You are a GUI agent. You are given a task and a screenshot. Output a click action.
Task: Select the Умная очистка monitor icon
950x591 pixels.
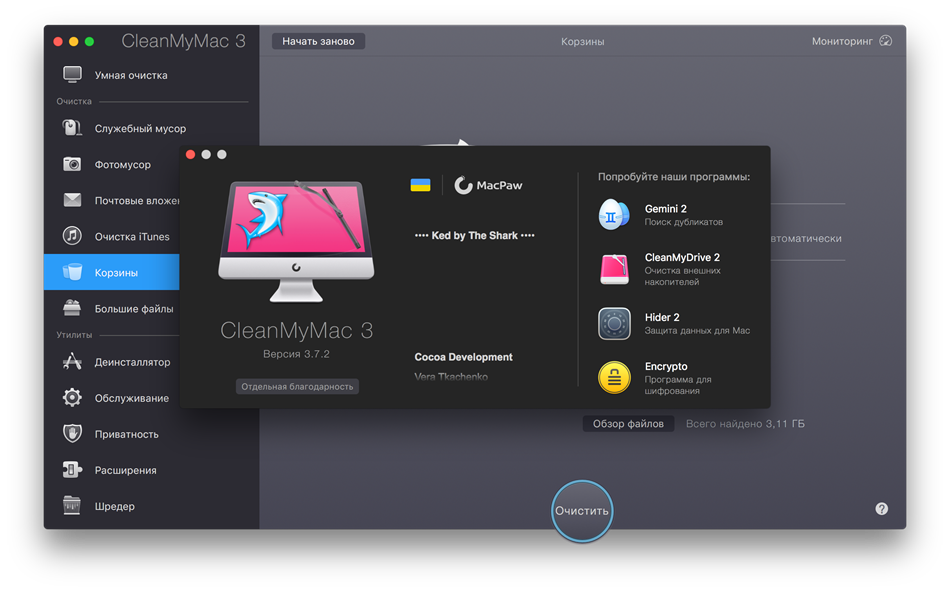(73, 75)
